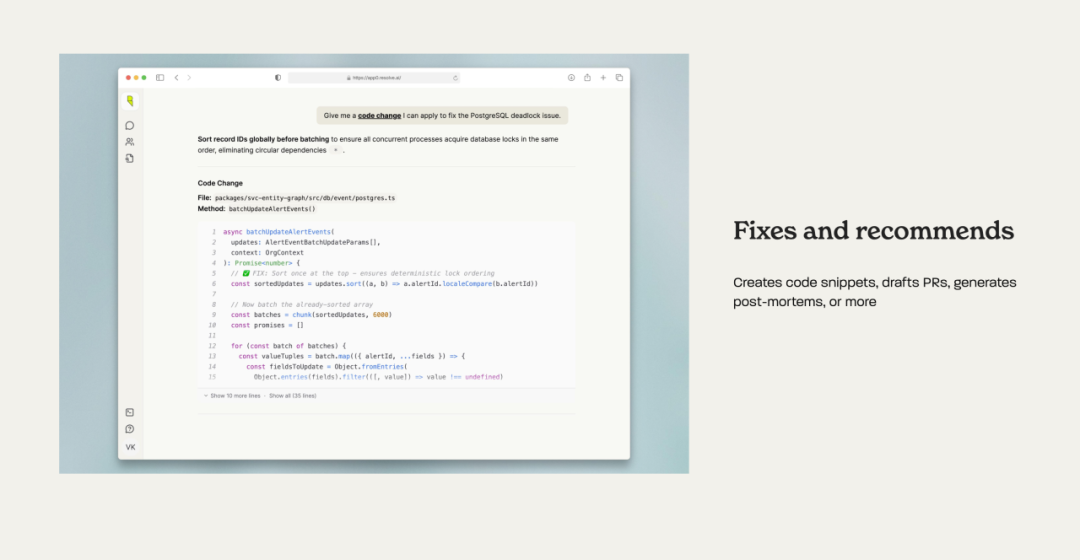Image resolution: width=1080 pixels, height=560 pixels.
Task: Click the browser share icon
Action: (587, 77)
